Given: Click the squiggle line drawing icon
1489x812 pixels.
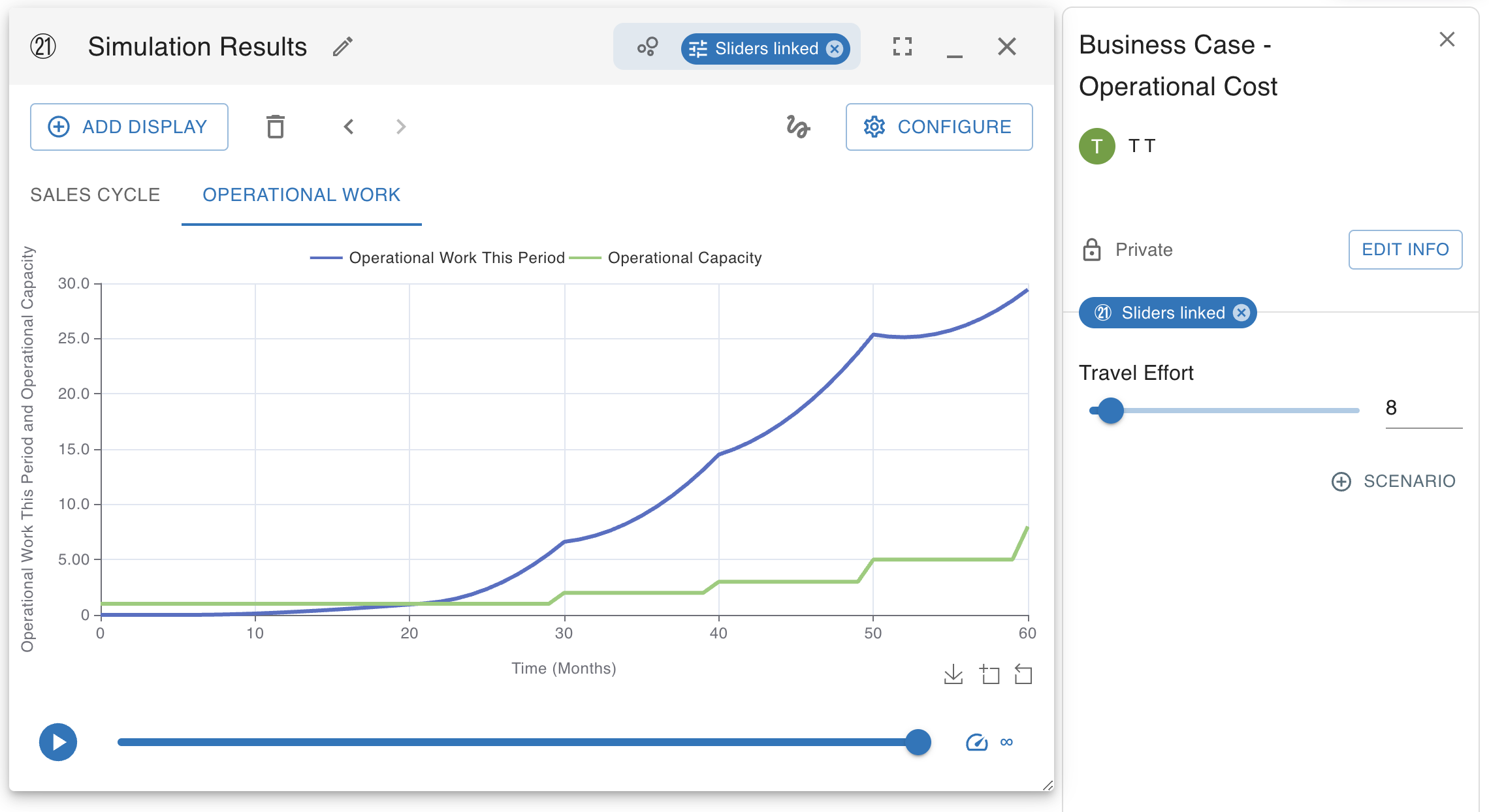Looking at the screenshot, I should coord(797,127).
